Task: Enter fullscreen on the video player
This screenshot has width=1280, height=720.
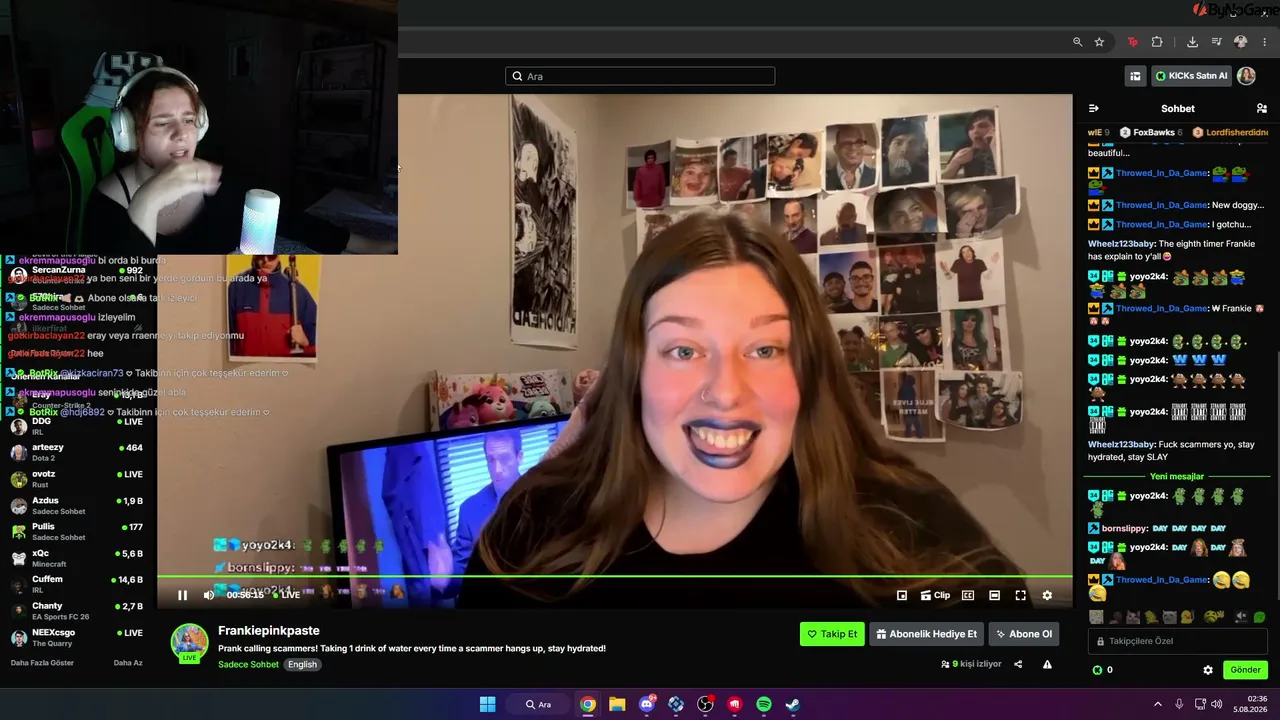Action: pyautogui.click(x=1020, y=595)
